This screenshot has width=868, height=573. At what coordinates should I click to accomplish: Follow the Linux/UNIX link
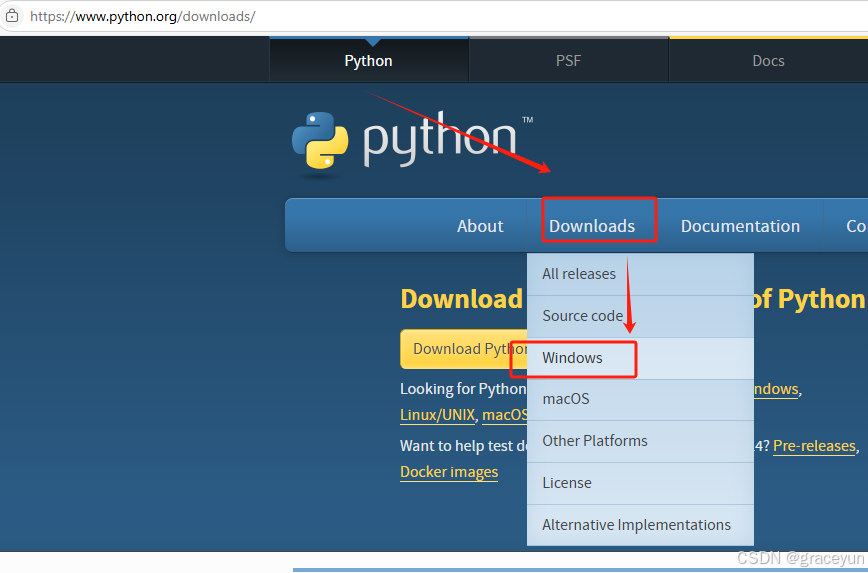click(437, 415)
